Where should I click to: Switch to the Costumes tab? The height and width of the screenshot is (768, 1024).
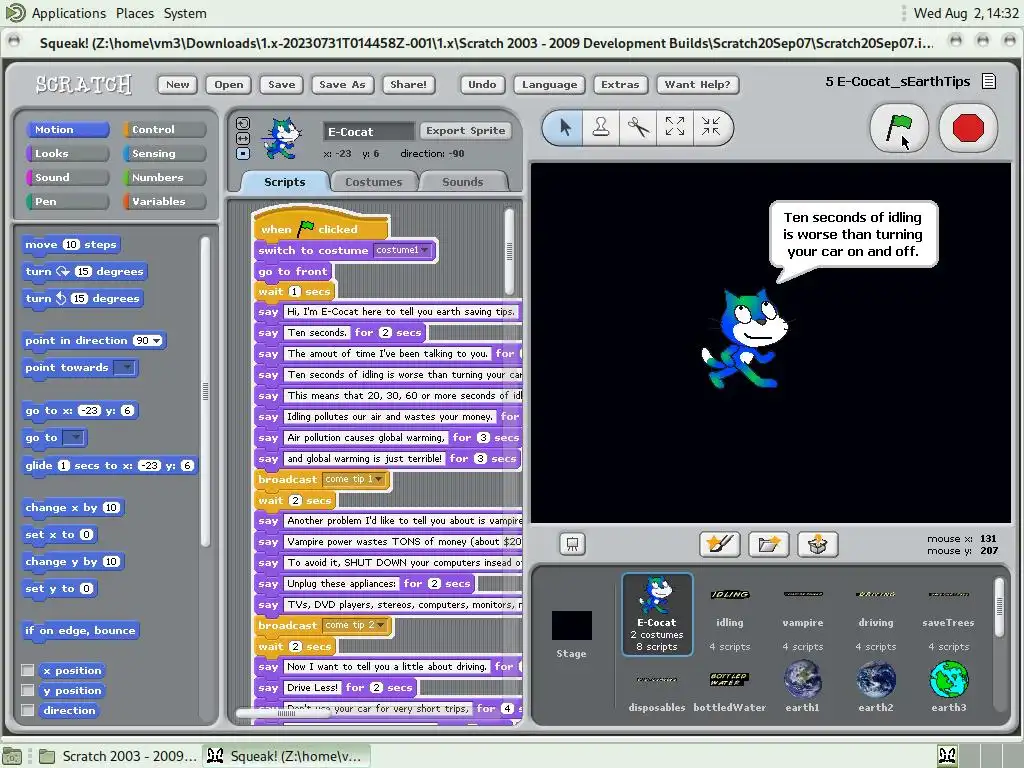[x=373, y=182]
